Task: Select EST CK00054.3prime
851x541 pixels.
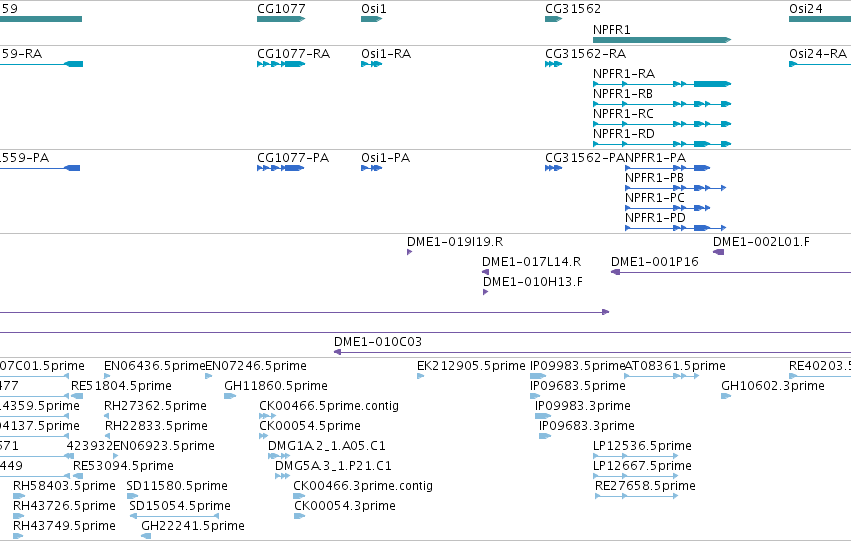Action: [300, 516]
